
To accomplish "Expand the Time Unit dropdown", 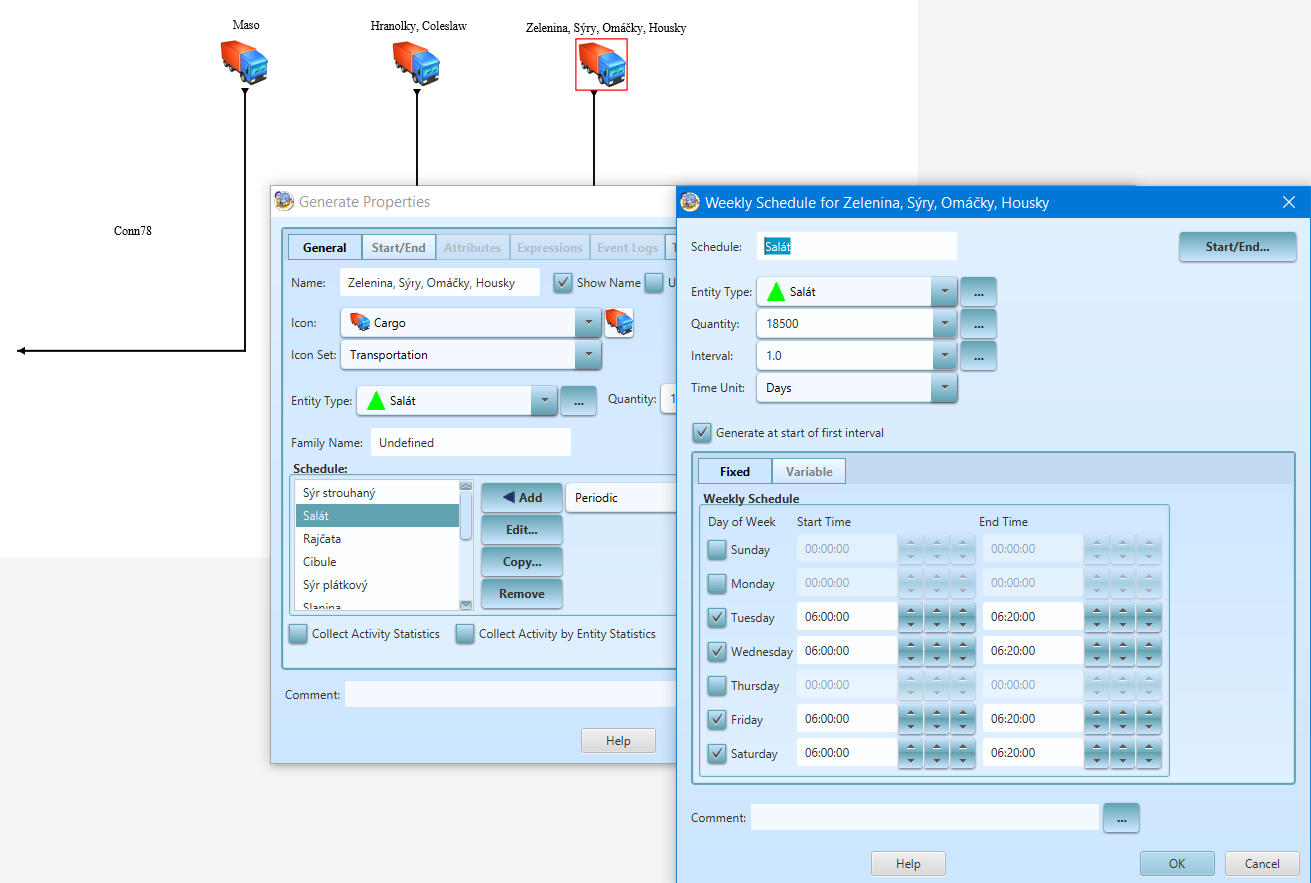I will [943, 388].
